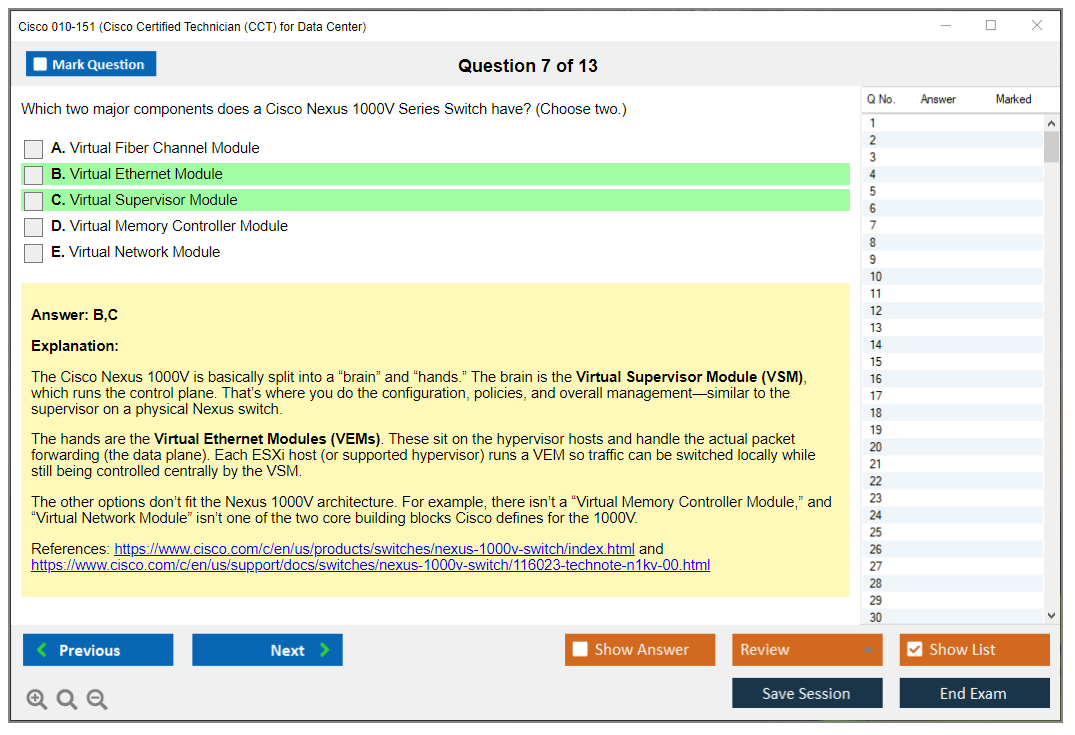The image size is (1075, 735).
Task: Click the zoom out magnifier icon
Action: click(97, 699)
